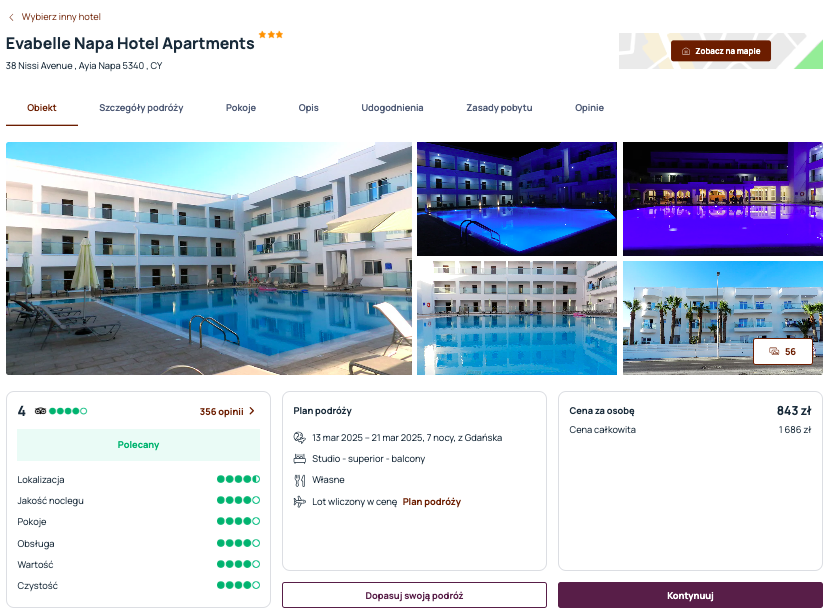Click the Tripadvisor owl logo icon

(x=40, y=411)
